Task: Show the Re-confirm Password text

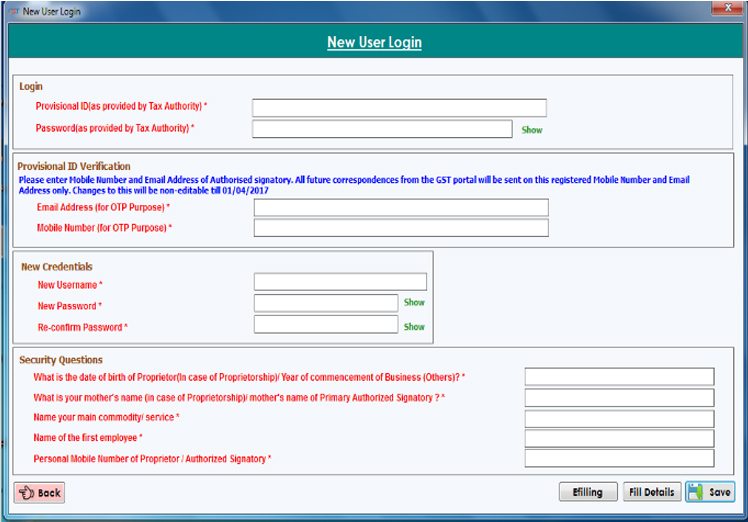Action: click(x=414, y=326)
